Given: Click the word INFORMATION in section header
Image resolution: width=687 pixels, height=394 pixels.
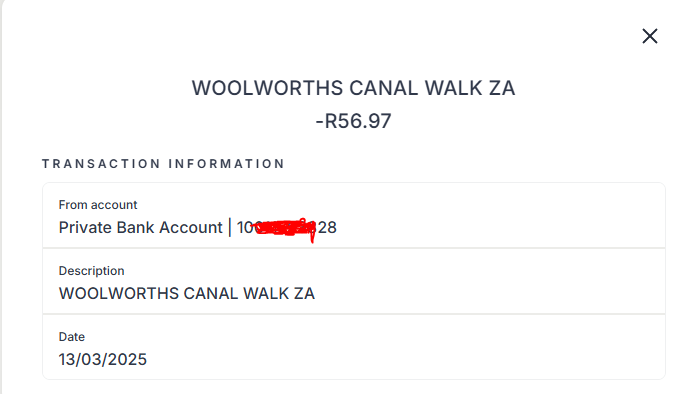Looking at the screenshot, I should click(x=227, y=164).
